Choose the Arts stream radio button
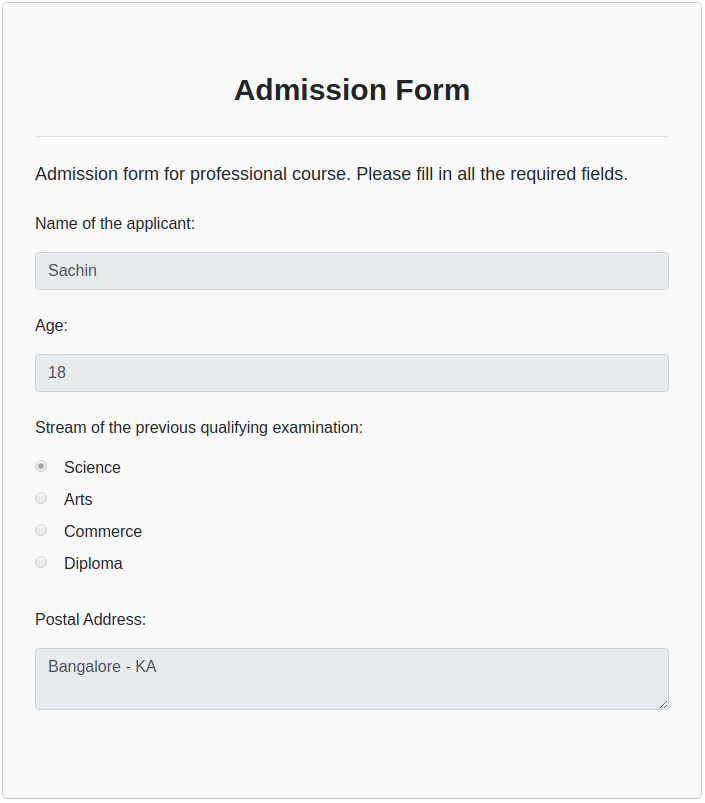This screenshot has width=705, height=803. (x=41, y=498)
